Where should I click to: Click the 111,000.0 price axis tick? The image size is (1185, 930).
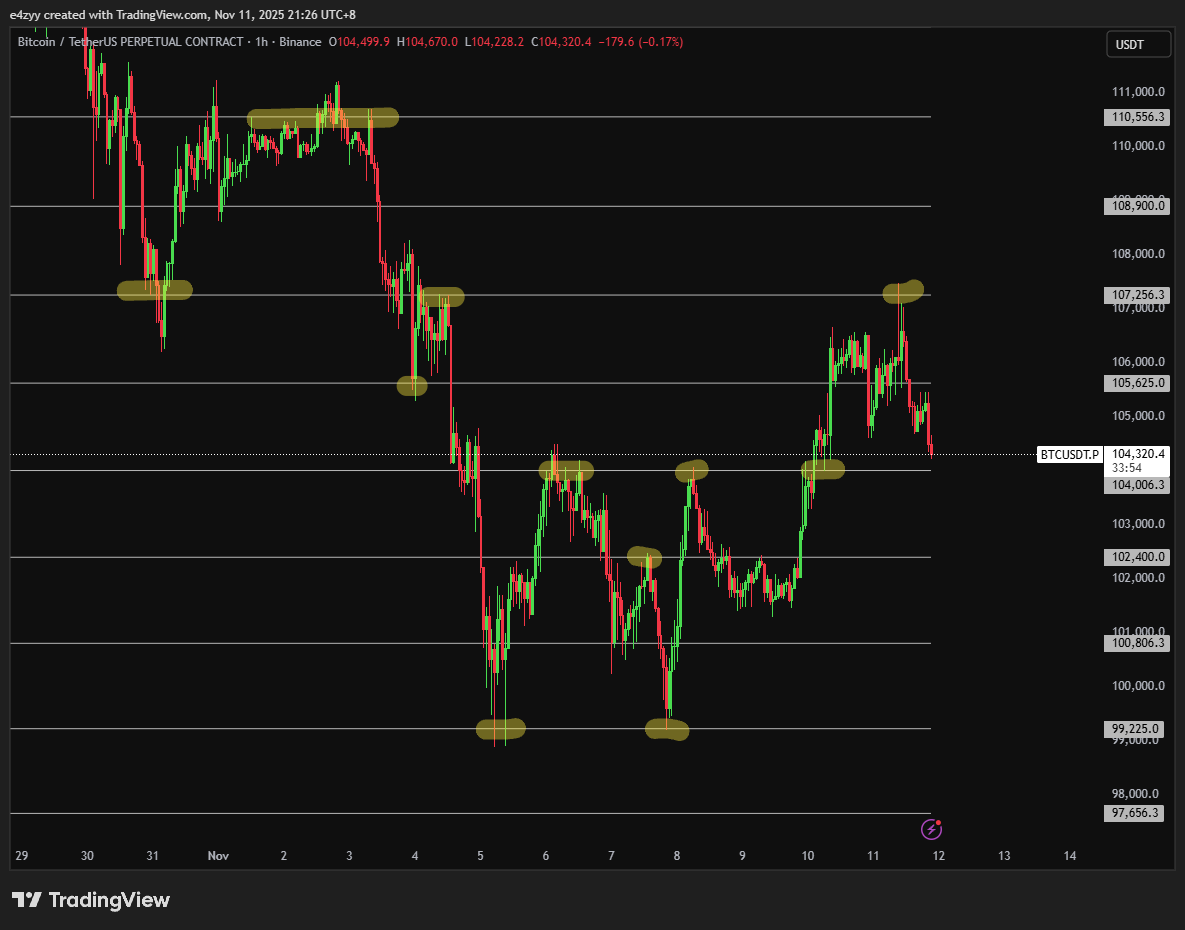pos(1138,91)
